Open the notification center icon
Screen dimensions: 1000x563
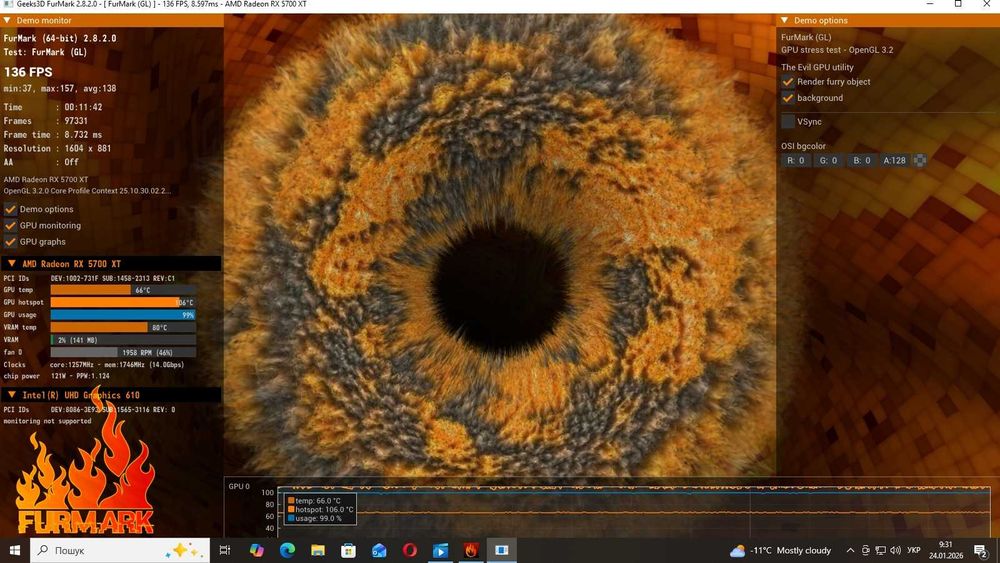[x=981, y=550]
